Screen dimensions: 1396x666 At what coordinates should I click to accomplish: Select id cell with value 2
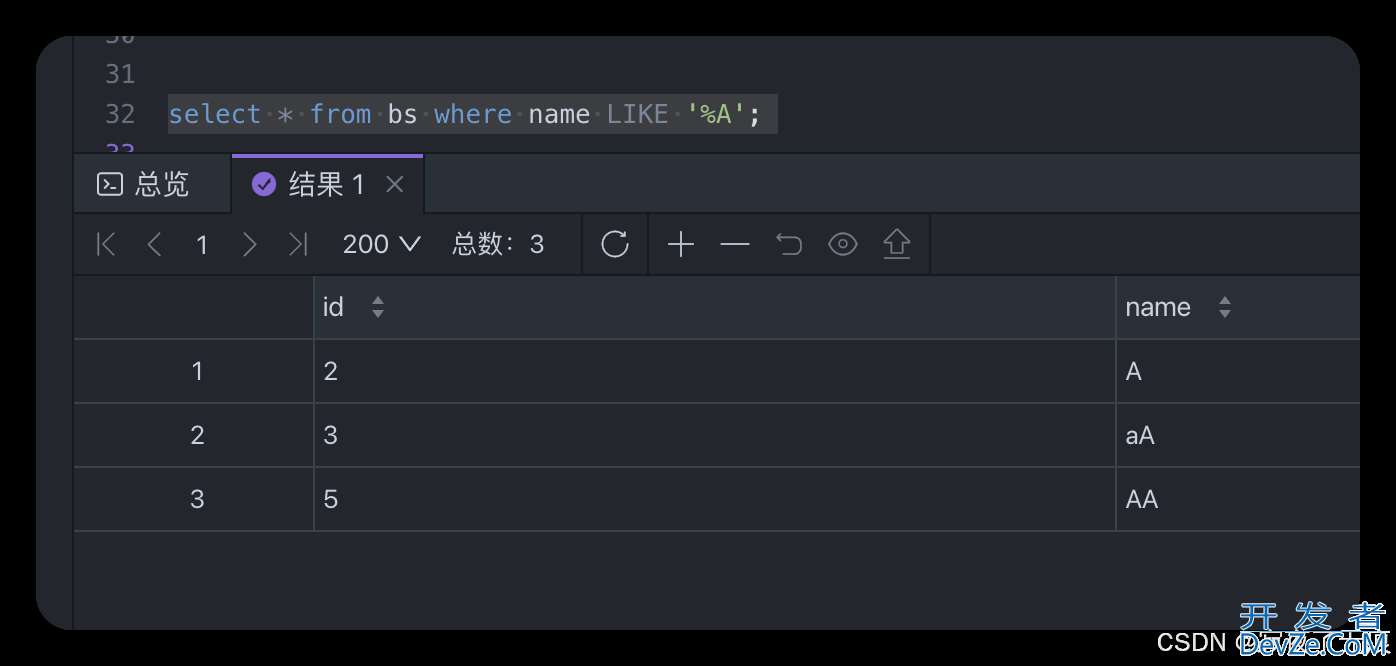(715, 371)
